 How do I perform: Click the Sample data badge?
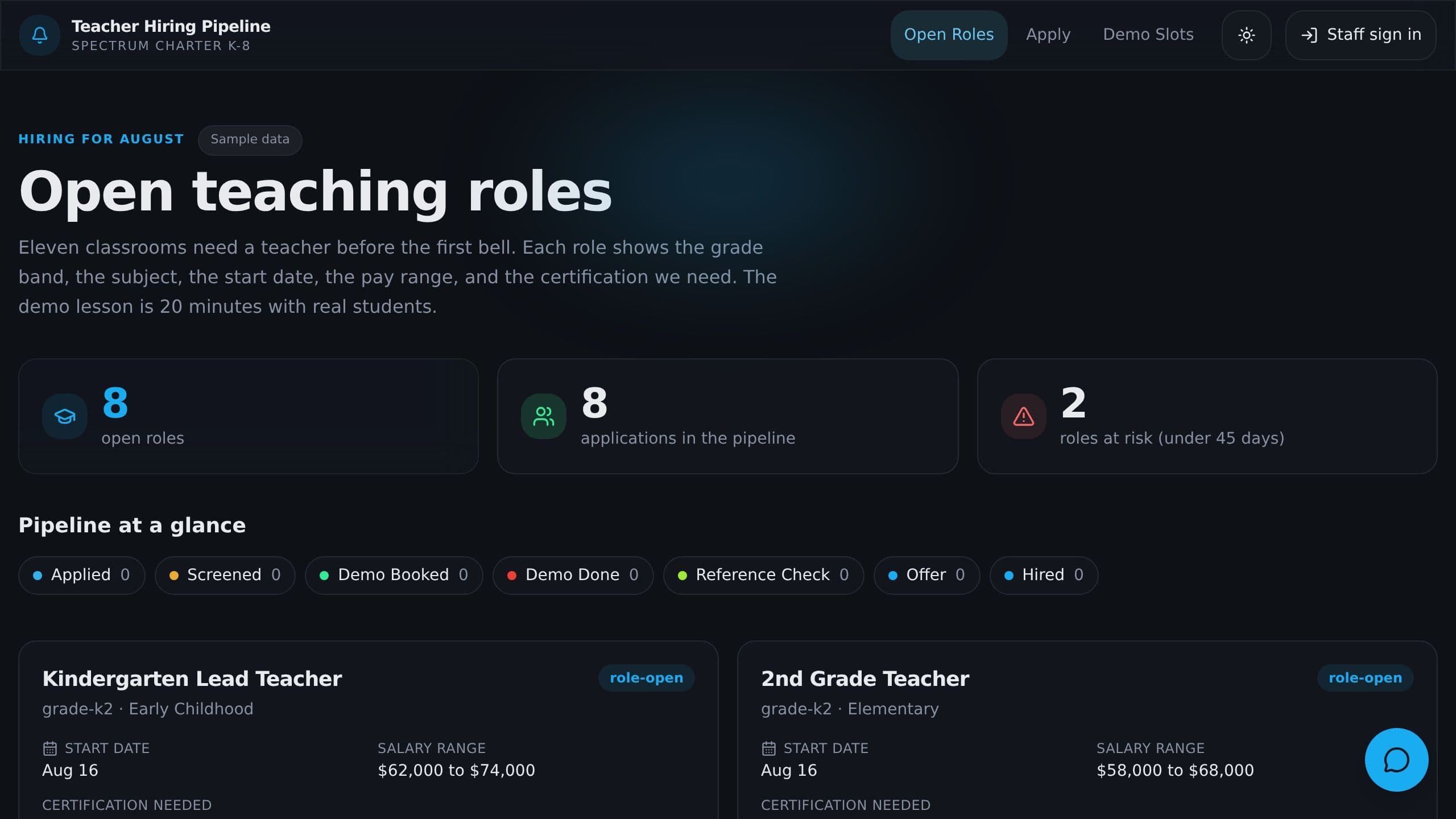[x=250, y=139]
